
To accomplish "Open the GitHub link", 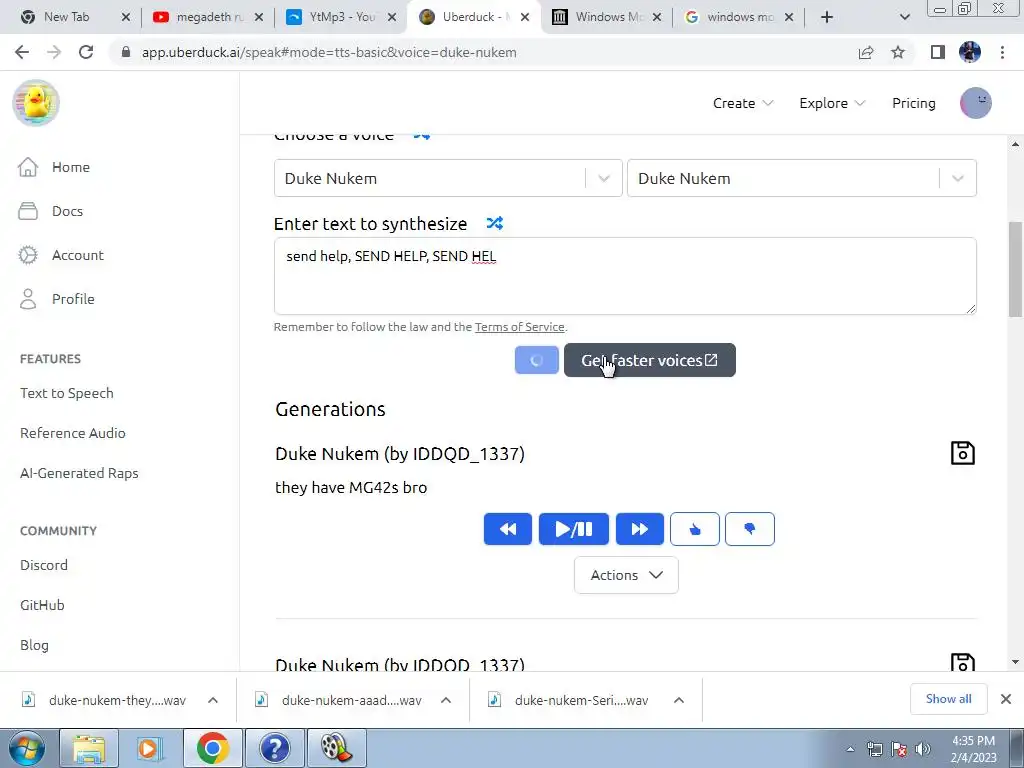I will click(42, 605).
